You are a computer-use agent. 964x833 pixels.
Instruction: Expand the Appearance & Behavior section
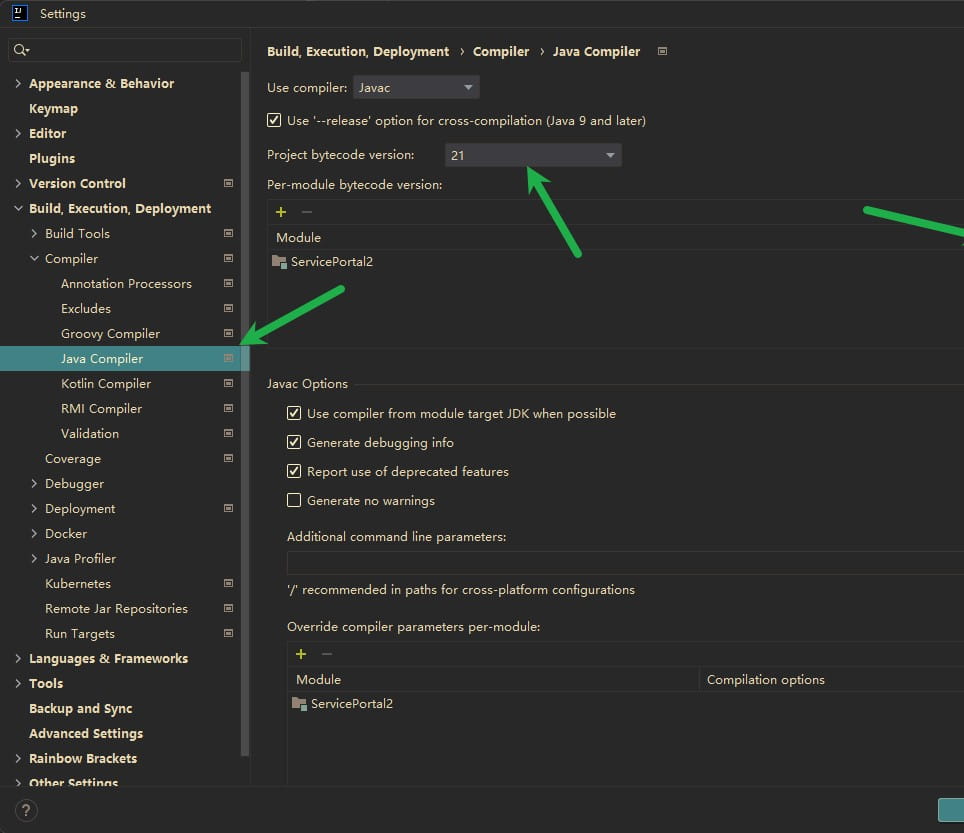pos(18,84)
